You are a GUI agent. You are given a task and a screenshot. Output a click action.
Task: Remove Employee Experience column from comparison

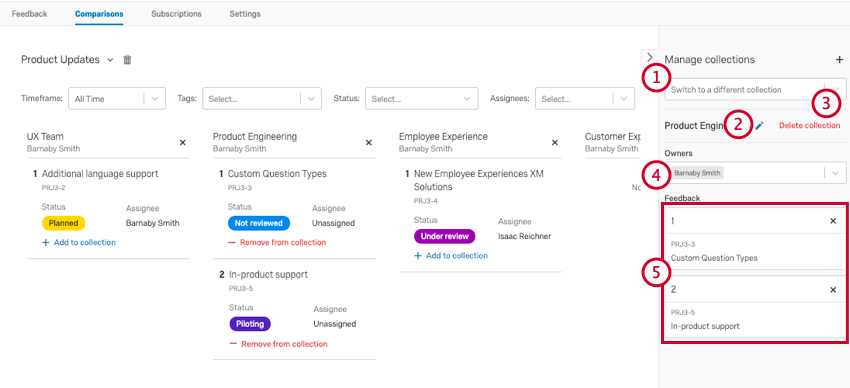555,143
